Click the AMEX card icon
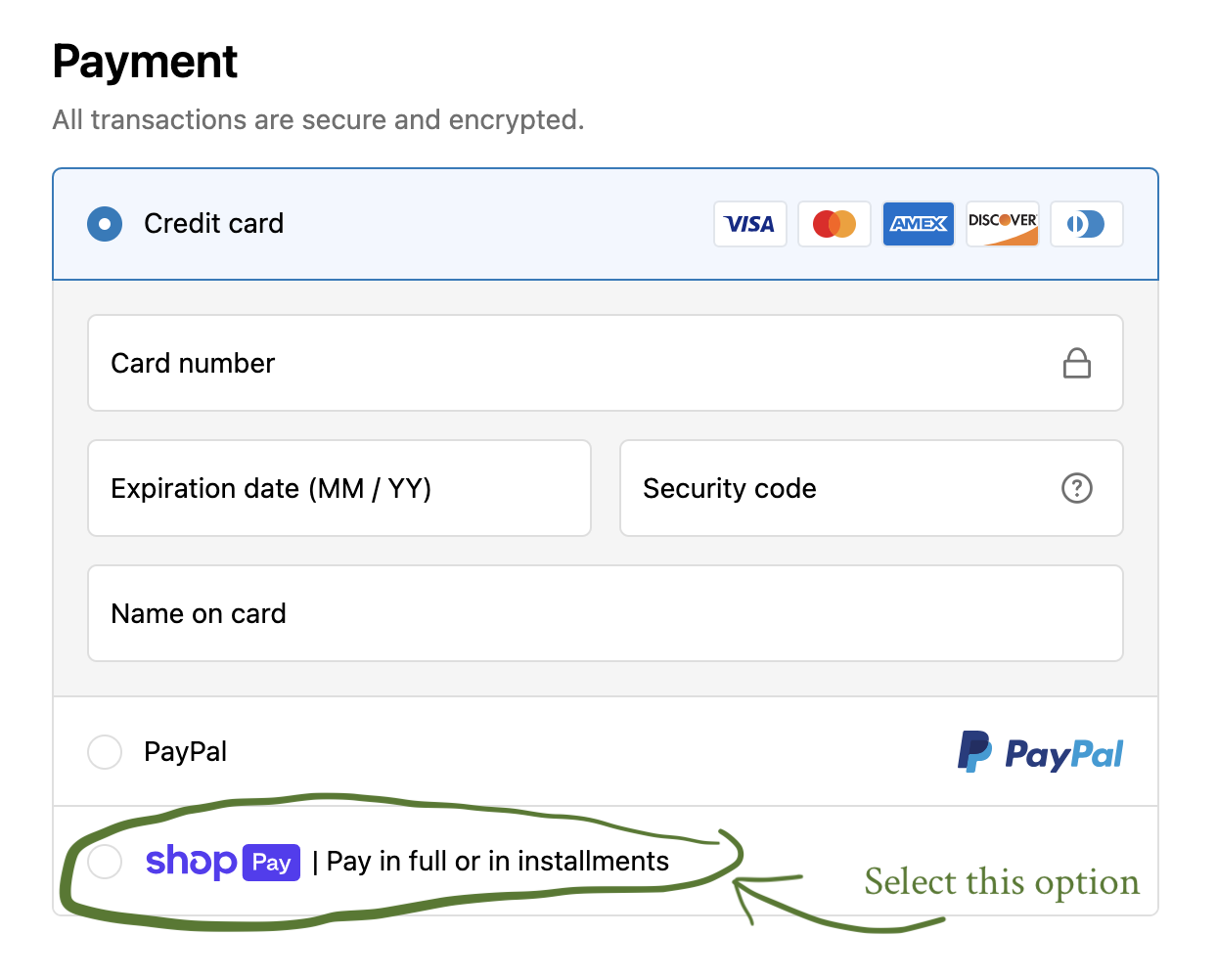 918,224
